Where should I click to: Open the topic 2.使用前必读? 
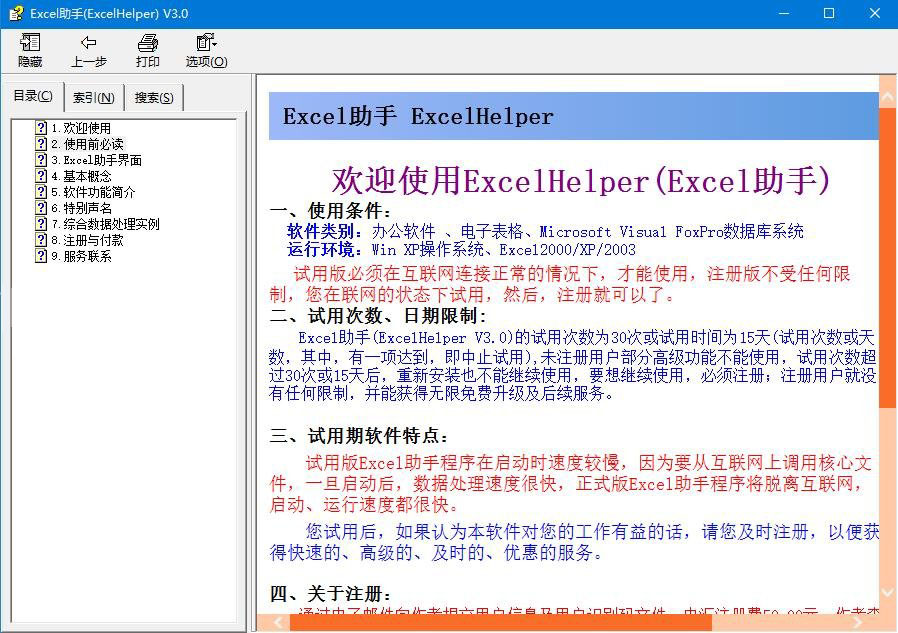[87, 144]
